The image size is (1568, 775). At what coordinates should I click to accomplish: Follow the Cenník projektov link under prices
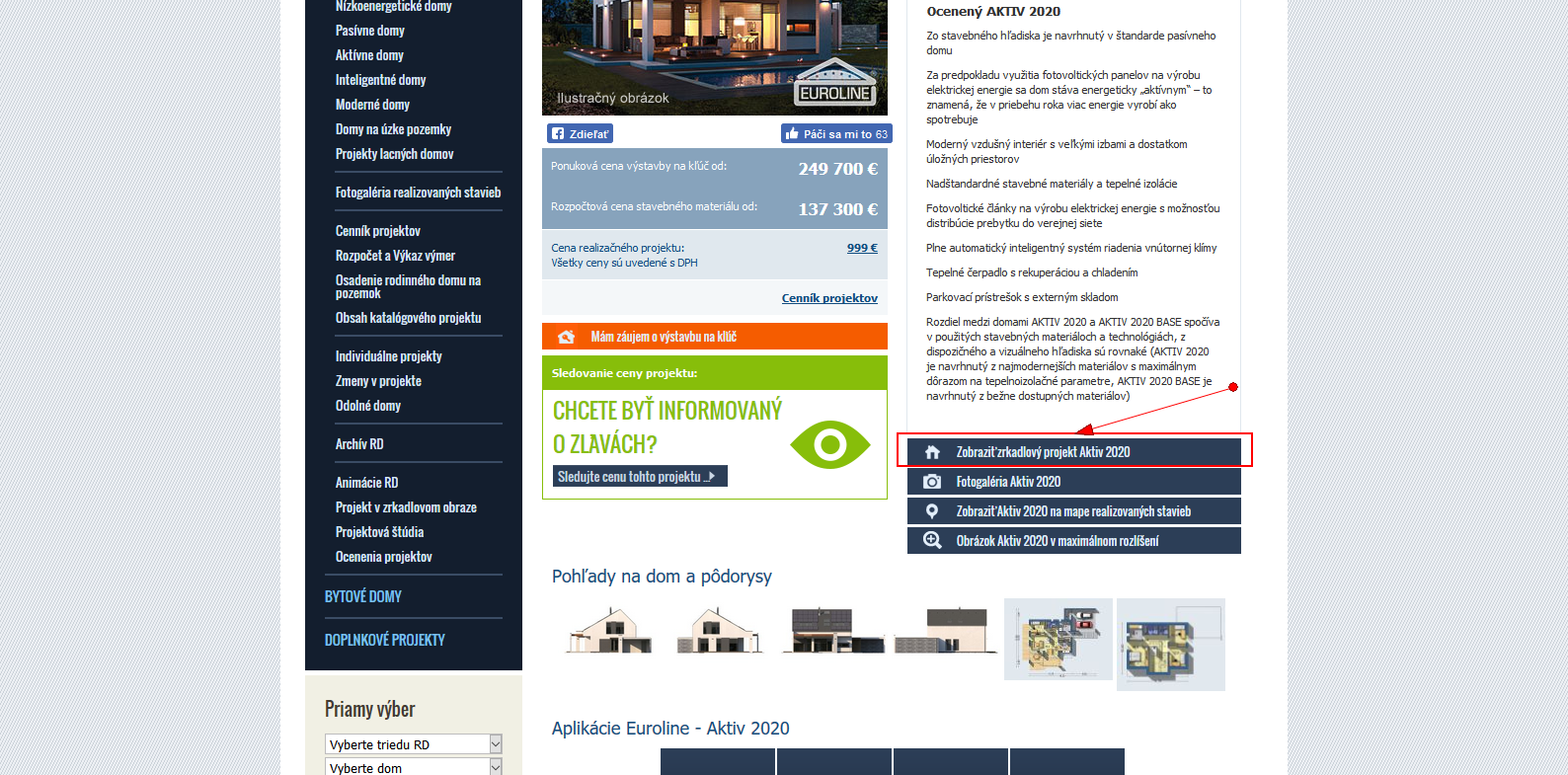click(829, 298)
